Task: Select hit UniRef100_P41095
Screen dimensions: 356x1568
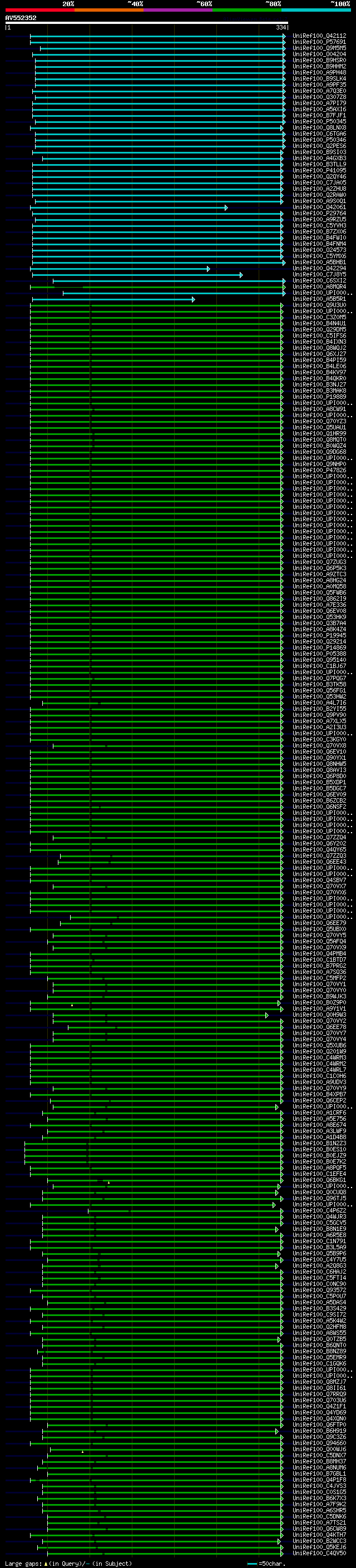Action: point(319,170)
